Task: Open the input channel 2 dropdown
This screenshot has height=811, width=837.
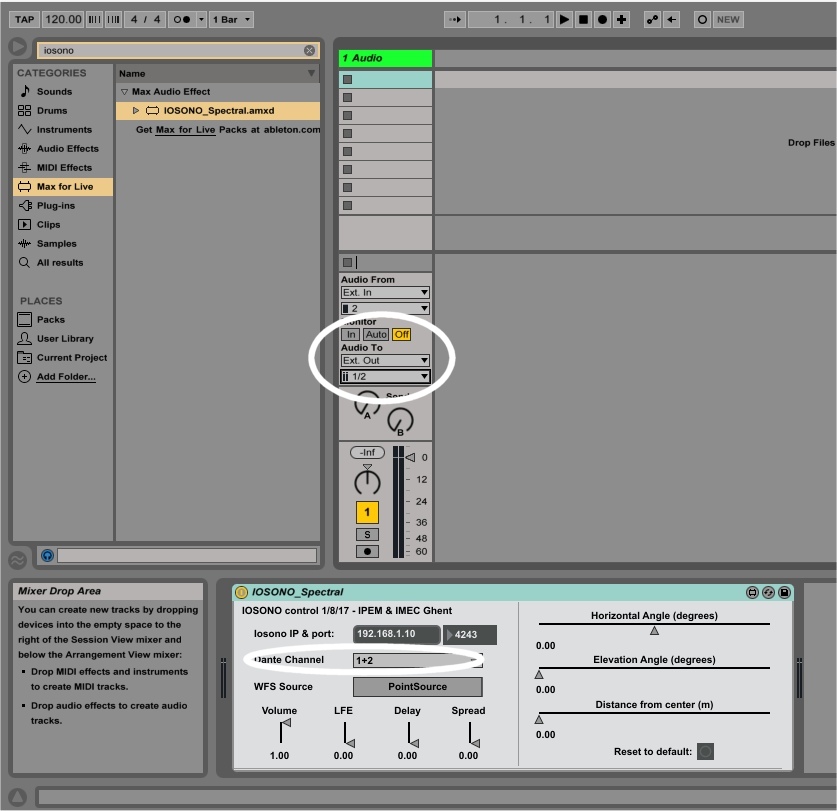Action: click(x=385, y=309)
